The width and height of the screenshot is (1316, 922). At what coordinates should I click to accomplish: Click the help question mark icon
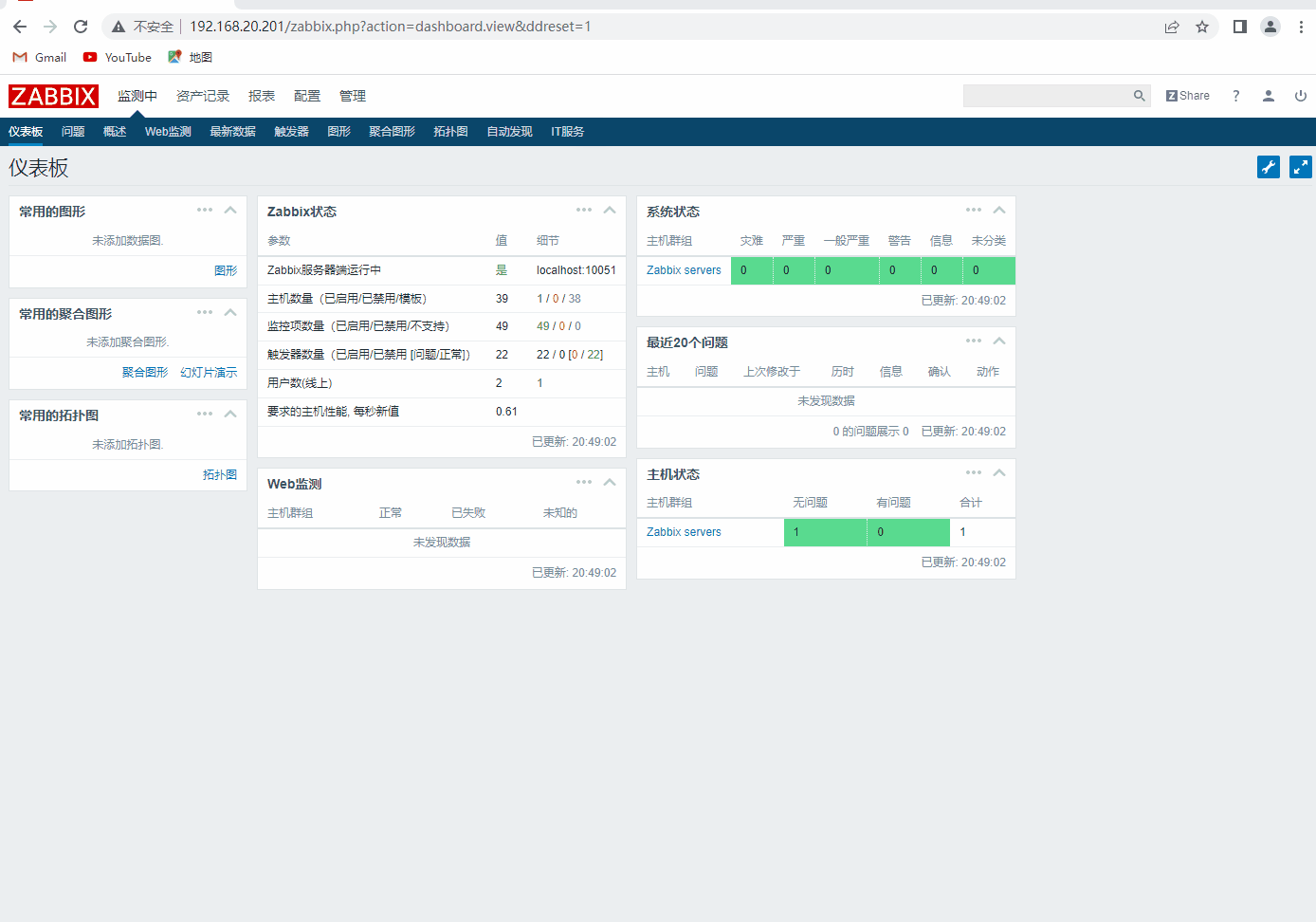tap(1235, 95)
